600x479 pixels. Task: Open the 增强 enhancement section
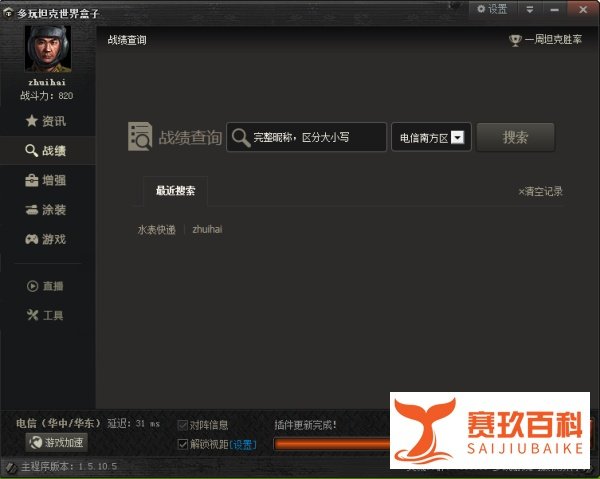46,180
